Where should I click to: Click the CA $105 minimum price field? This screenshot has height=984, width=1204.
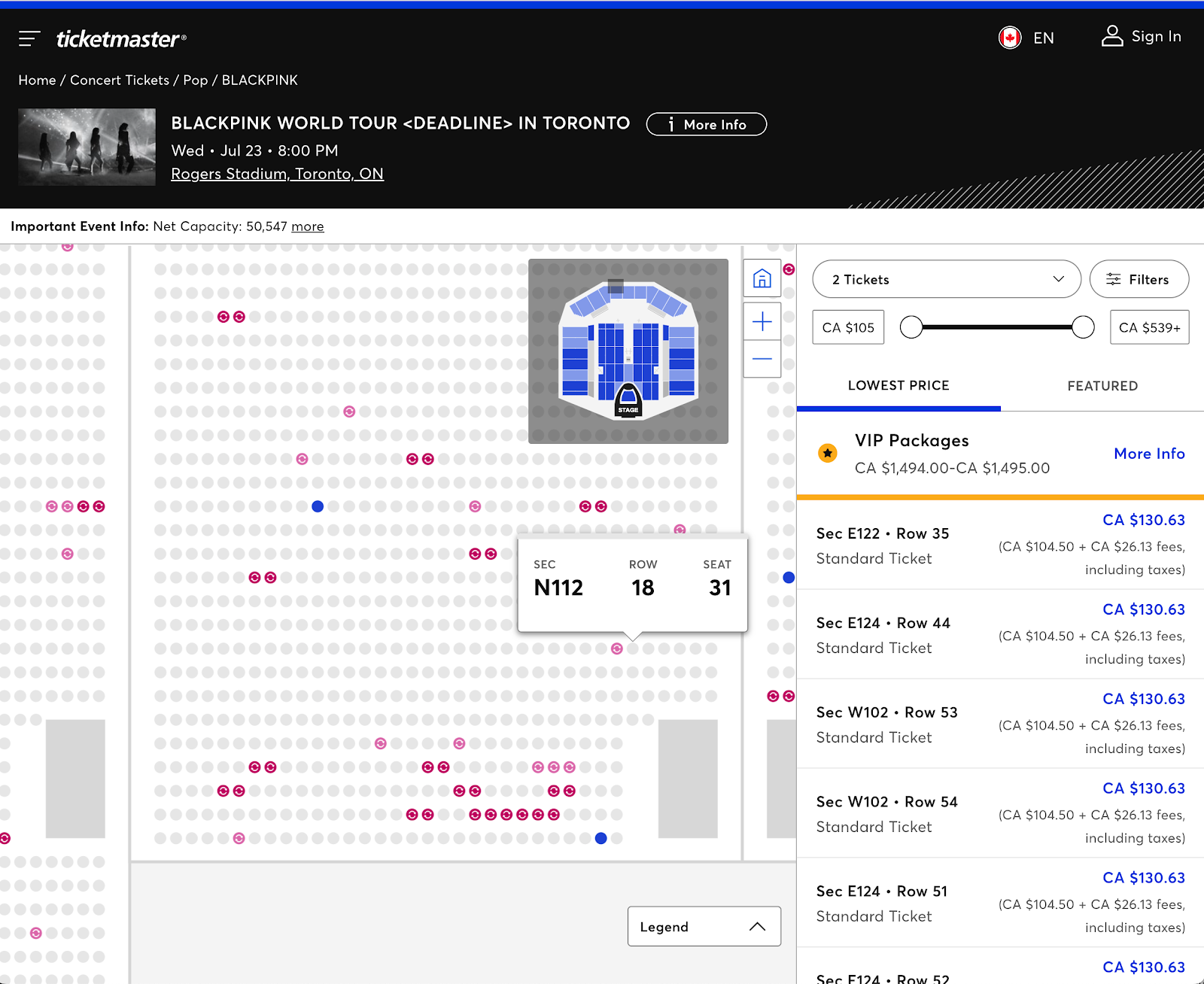point(848,327)
